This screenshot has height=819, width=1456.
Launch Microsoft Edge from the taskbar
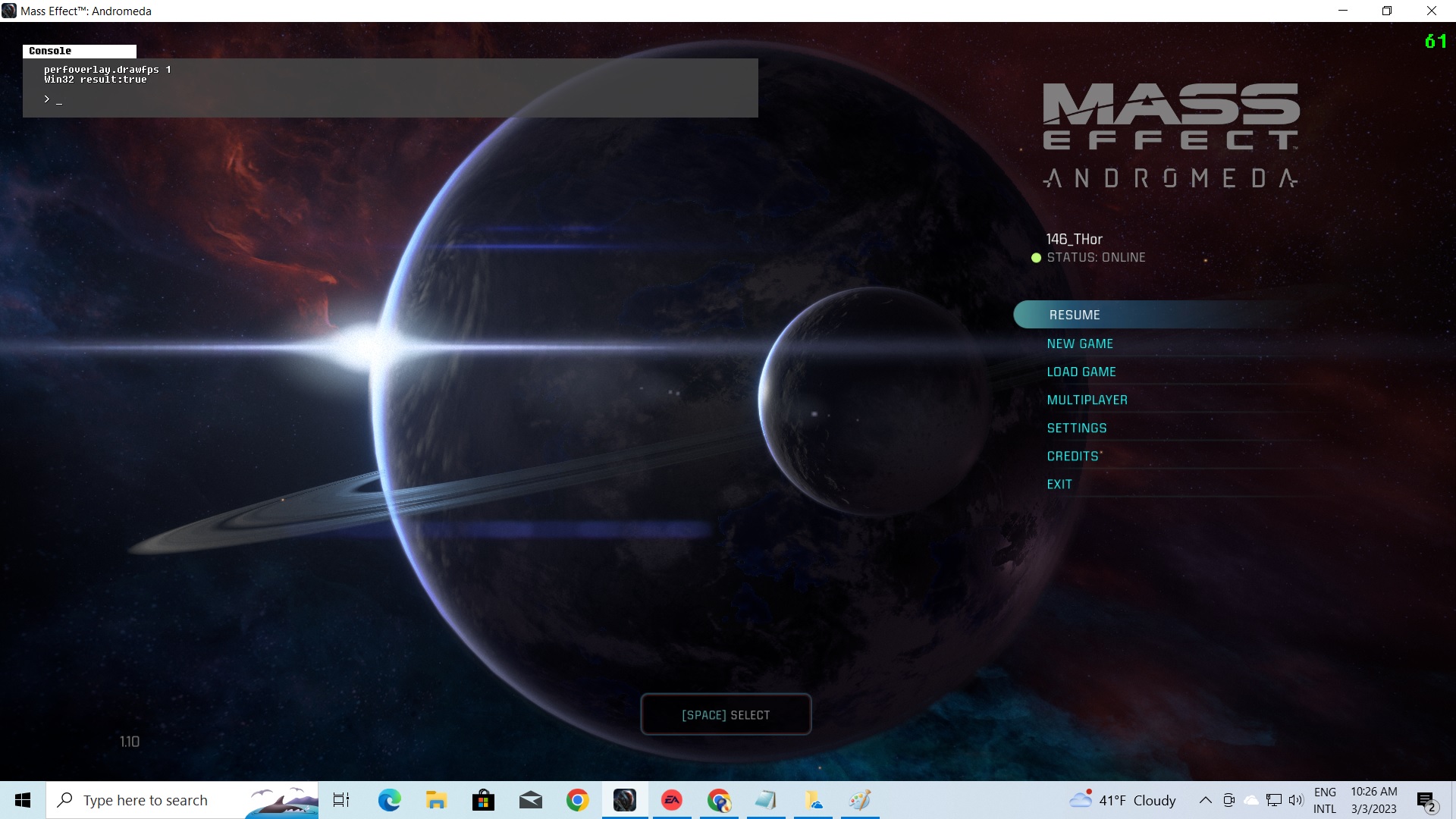390,800
